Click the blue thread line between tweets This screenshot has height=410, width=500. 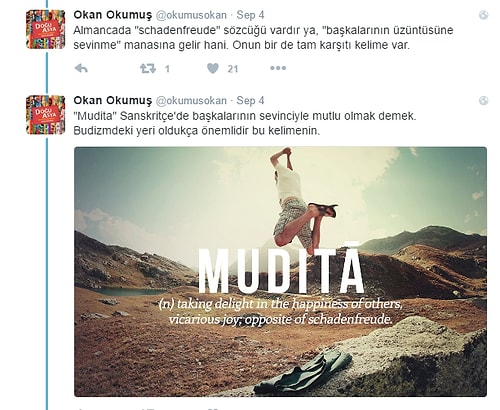pyautogui.click(x=47, y=72)
